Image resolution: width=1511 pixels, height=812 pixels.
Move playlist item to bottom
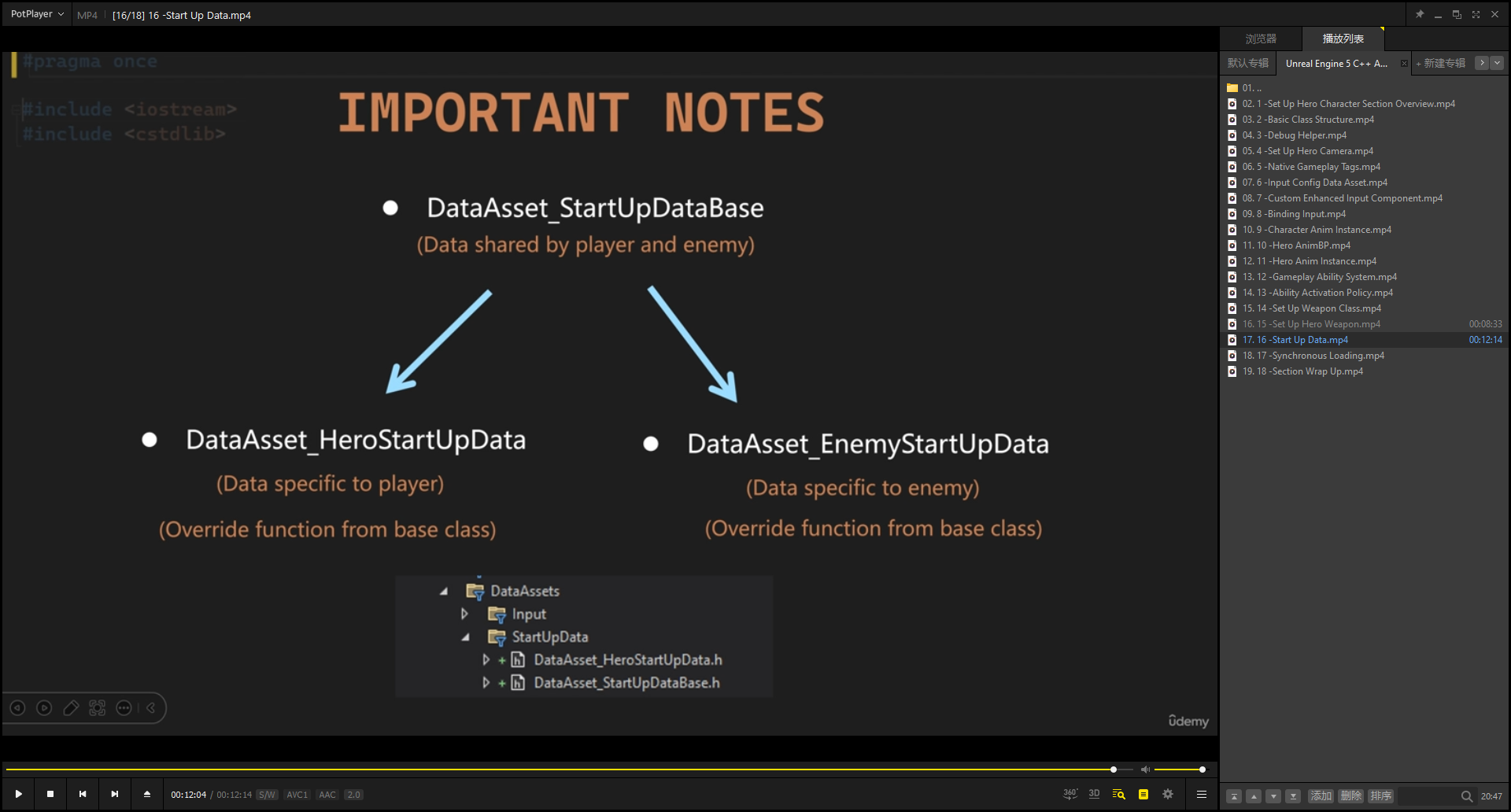(1293, 796)
